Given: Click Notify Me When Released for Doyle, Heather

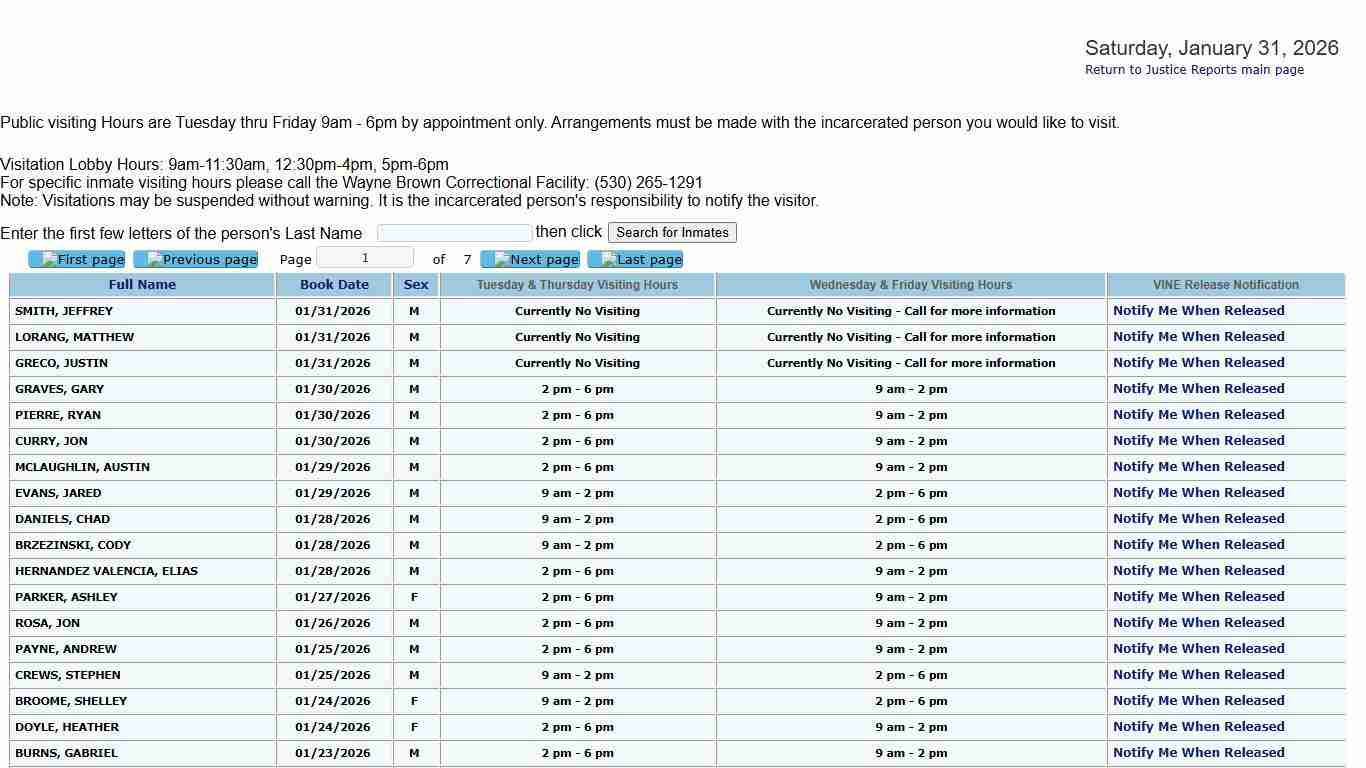Looking at the screenshot, I should click(x=1198, y=727).
